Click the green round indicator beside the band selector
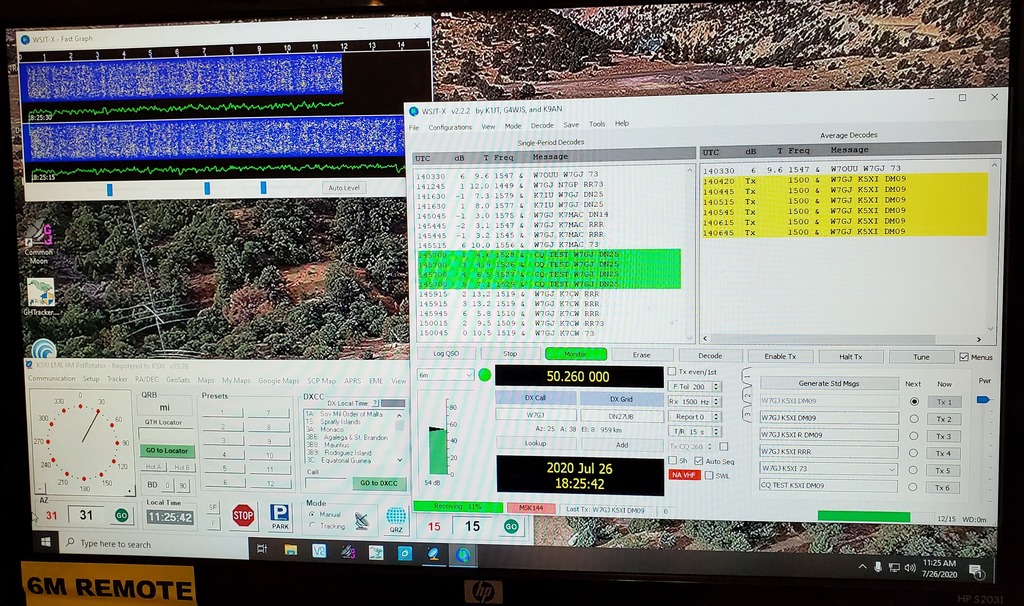1024x606 pixels. (485, 375)
